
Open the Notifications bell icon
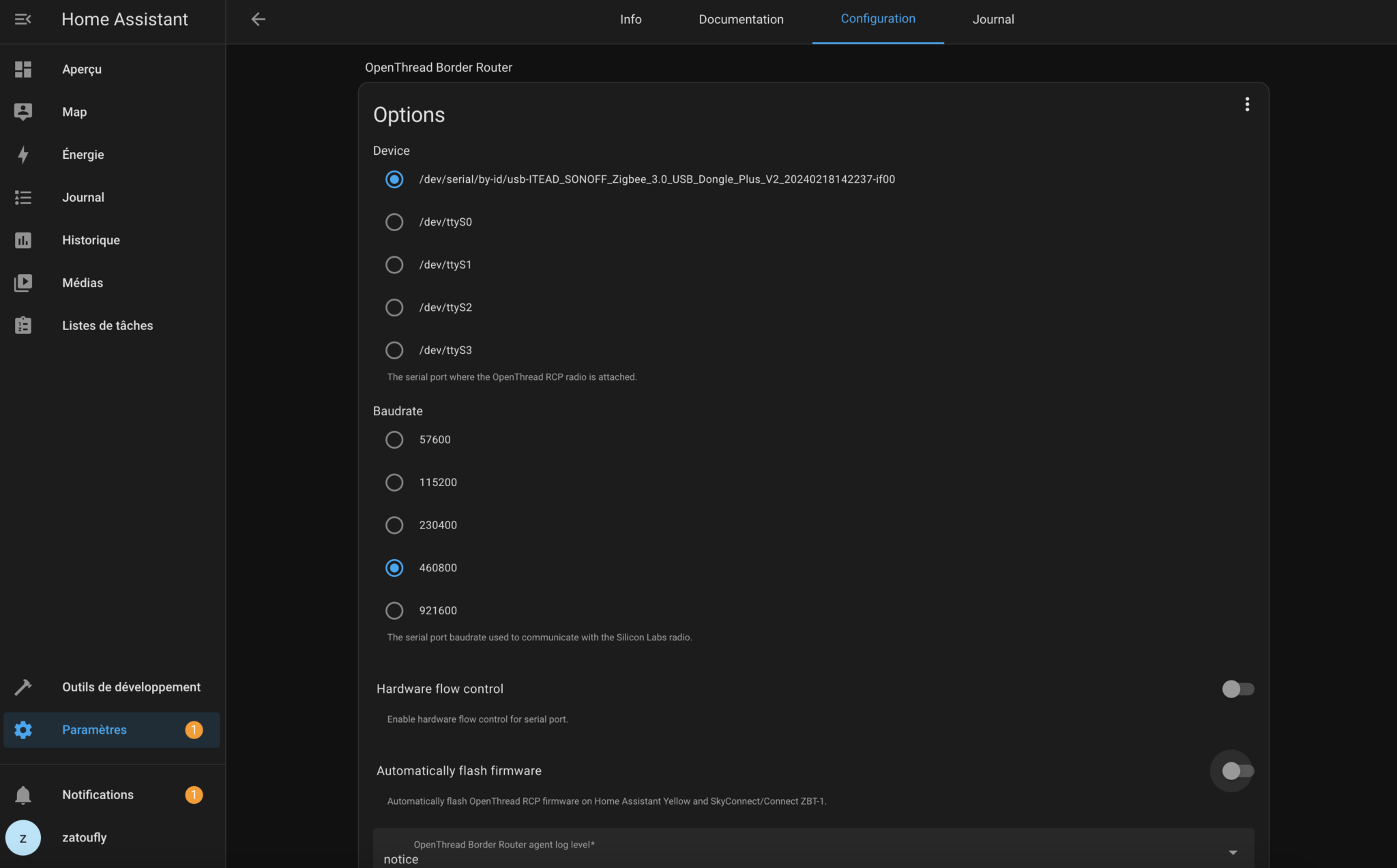[23, 794]
